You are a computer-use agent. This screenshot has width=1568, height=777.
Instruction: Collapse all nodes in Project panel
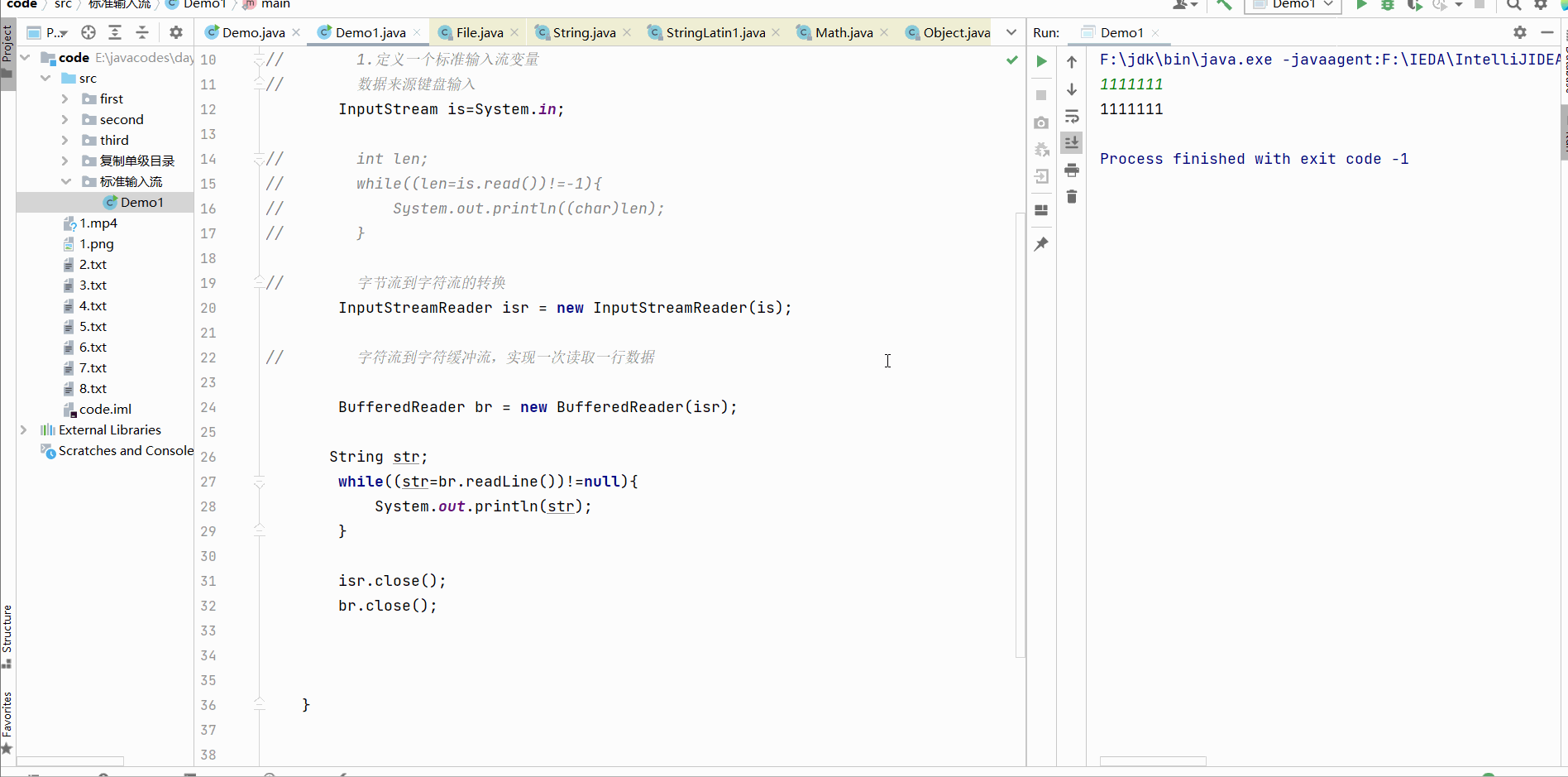coord(142,32)
